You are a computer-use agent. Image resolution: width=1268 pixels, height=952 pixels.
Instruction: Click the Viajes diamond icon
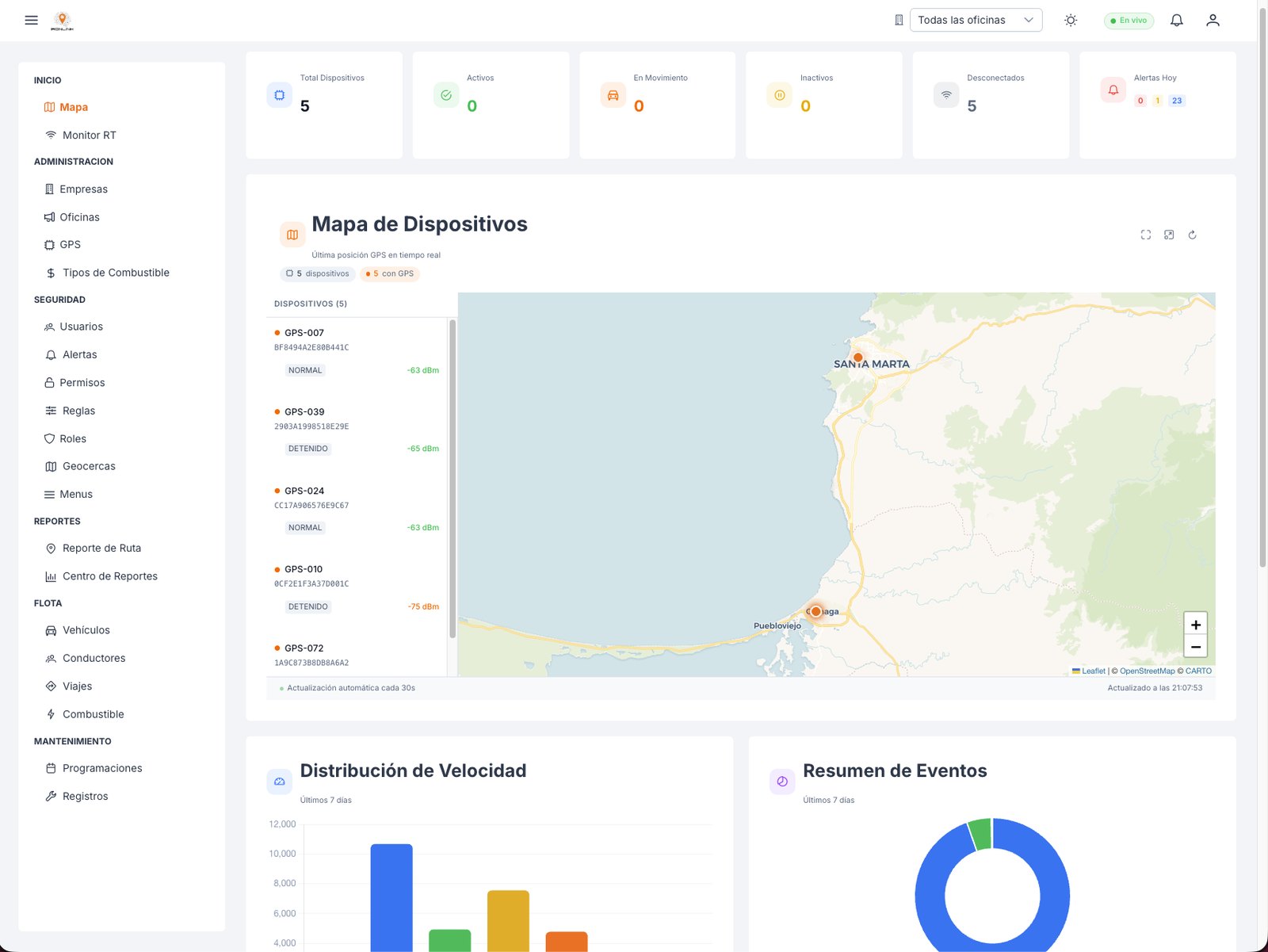tap(51, 686)
